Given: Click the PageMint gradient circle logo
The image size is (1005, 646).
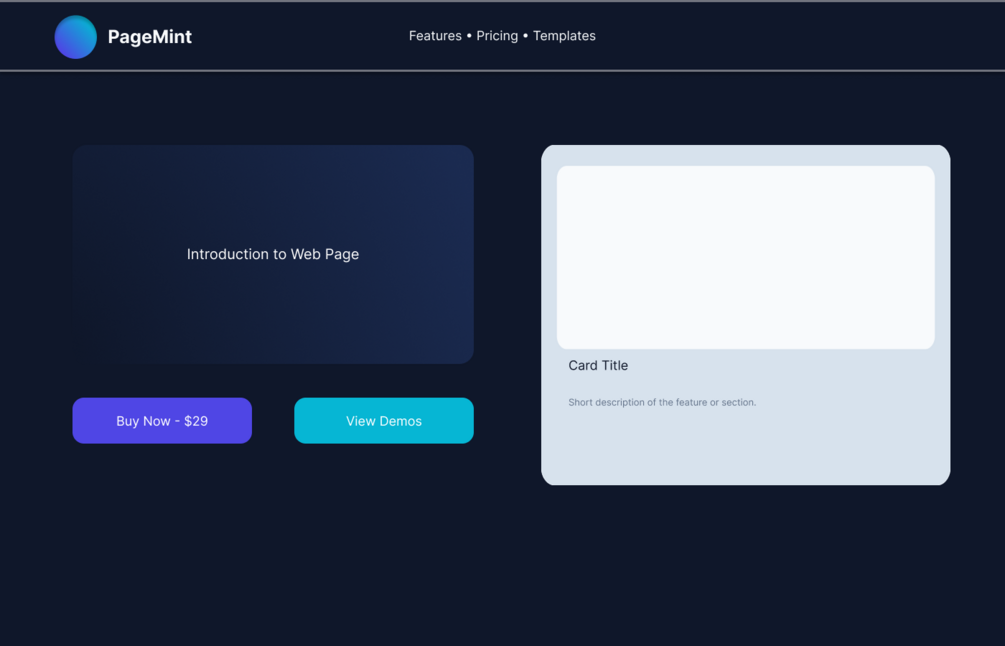Looking at the screenshot, I should (76, 37).
